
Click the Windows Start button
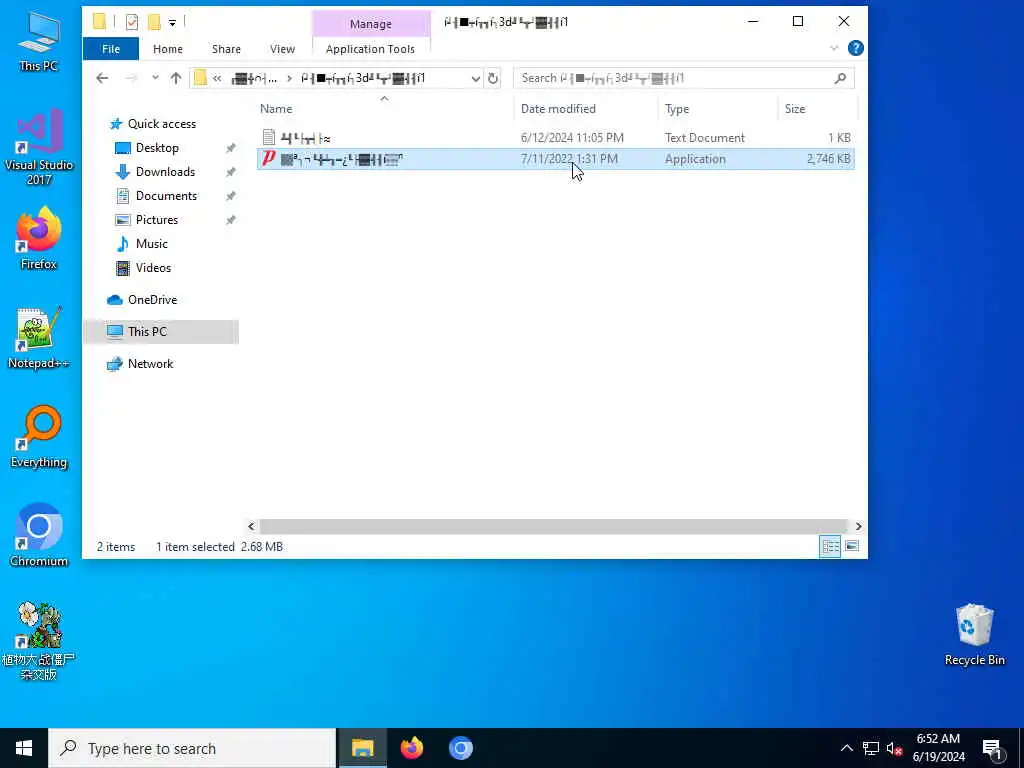[24, 748]
